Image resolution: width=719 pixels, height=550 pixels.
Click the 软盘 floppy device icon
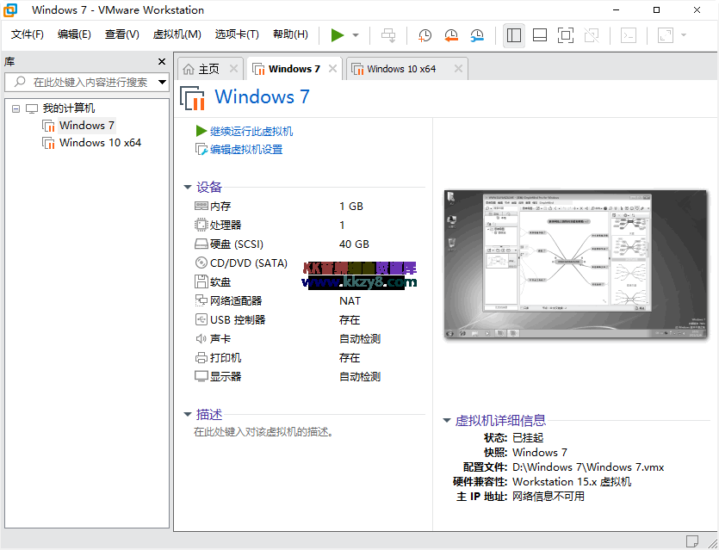[201, 282]
